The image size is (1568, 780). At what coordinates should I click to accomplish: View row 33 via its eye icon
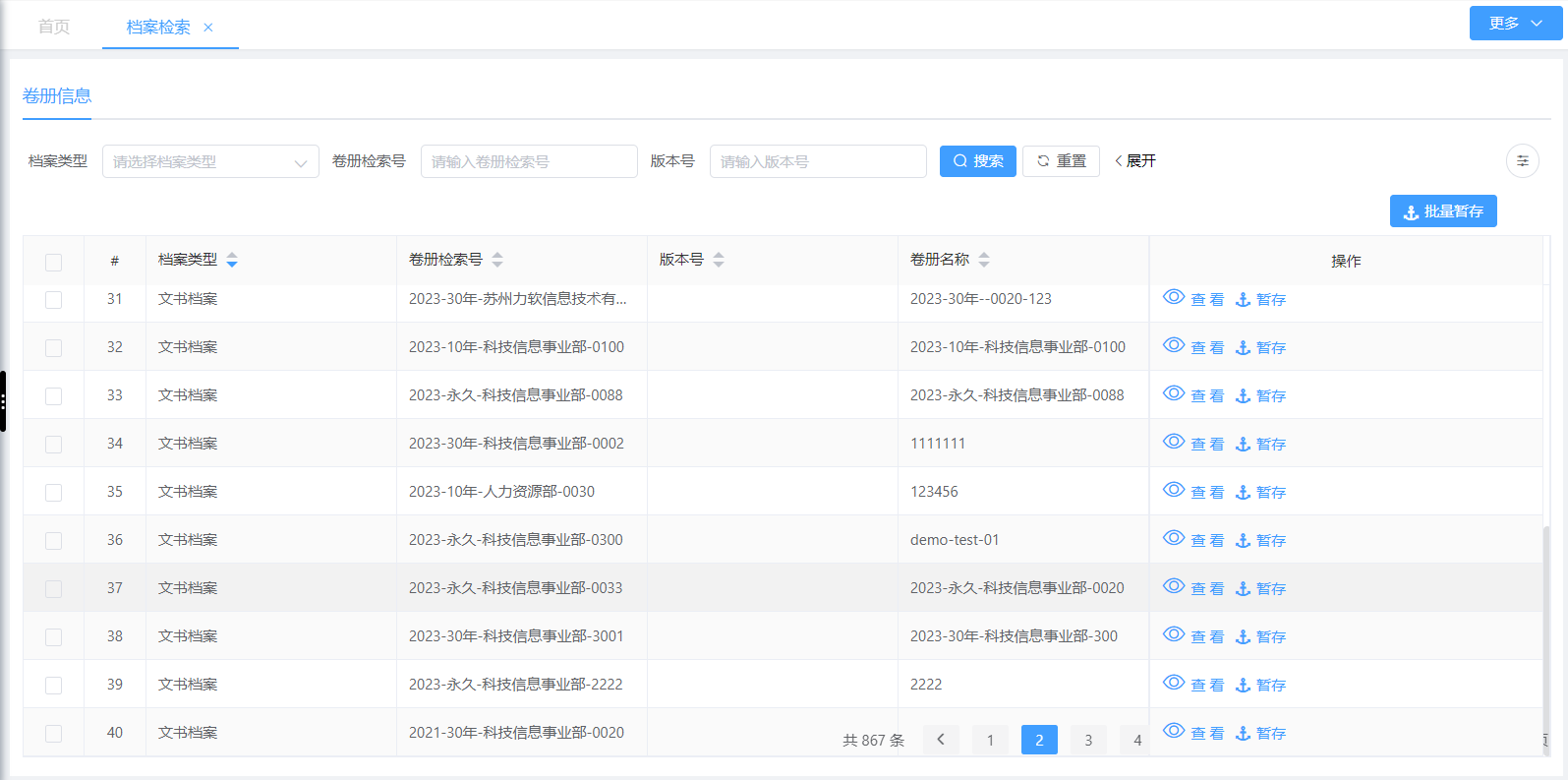pyautogui.click(x=1174, y=393)
